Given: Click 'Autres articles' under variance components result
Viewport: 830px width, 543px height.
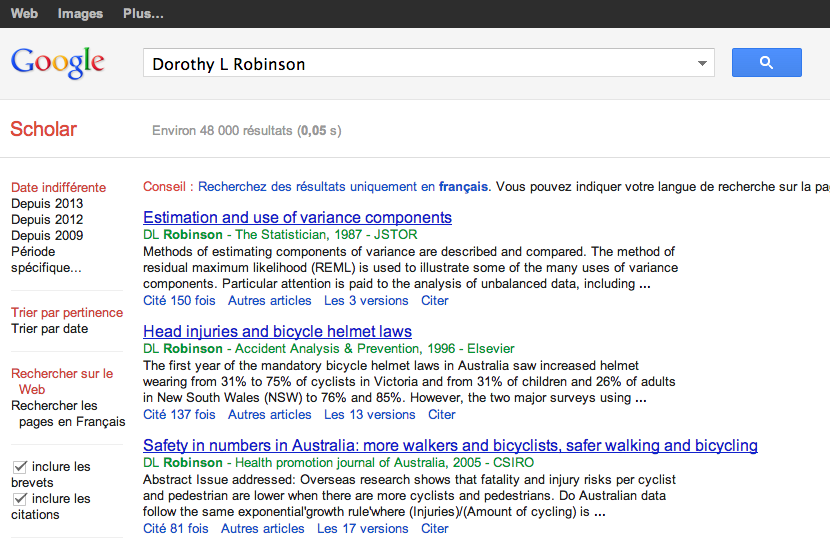Looking at the screenshot, I should pyautogui.click(x=269, y=300).
